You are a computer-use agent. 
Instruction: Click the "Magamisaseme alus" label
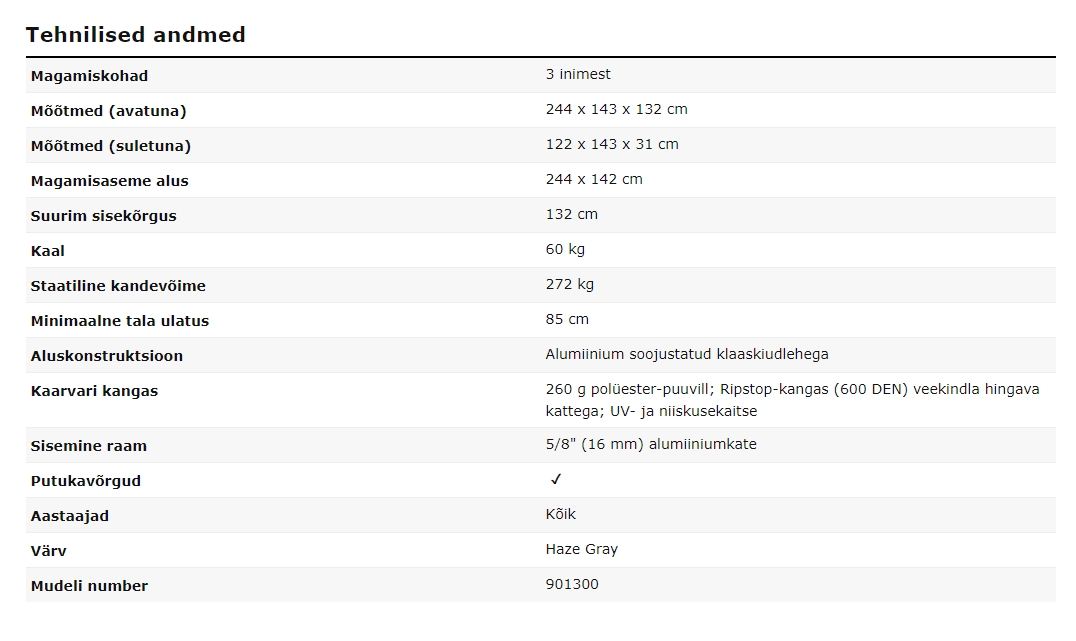point(109,181)
